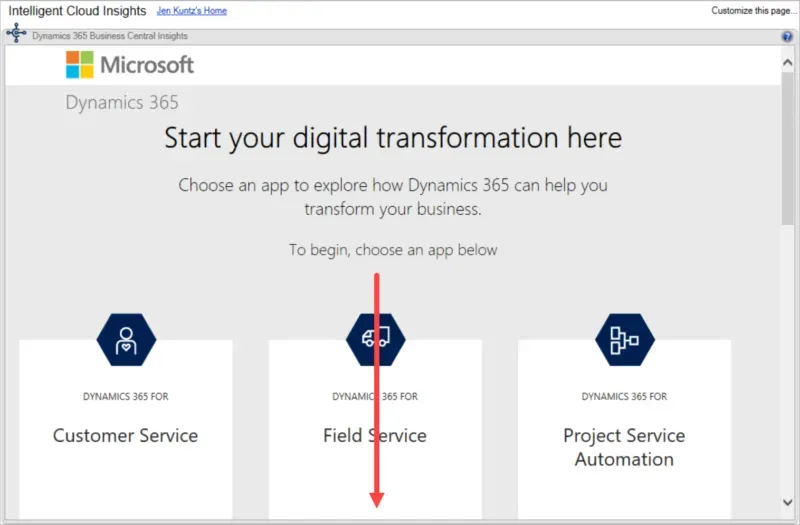The height and width of the screenshot is (525, 800).
Task: Click the scrollbar down arrow
Action: click(x=787, y=502)
